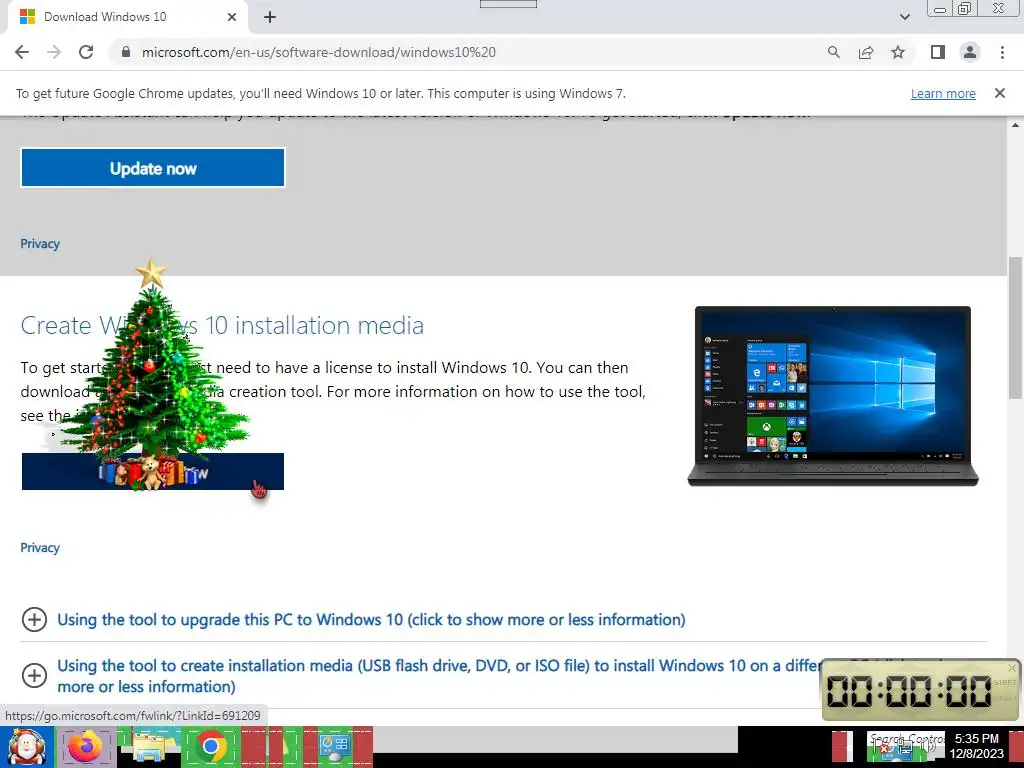Click the taskbar clock showing 5:35 PM
The height and width of the screenshot is (768, 1024).
976,746
